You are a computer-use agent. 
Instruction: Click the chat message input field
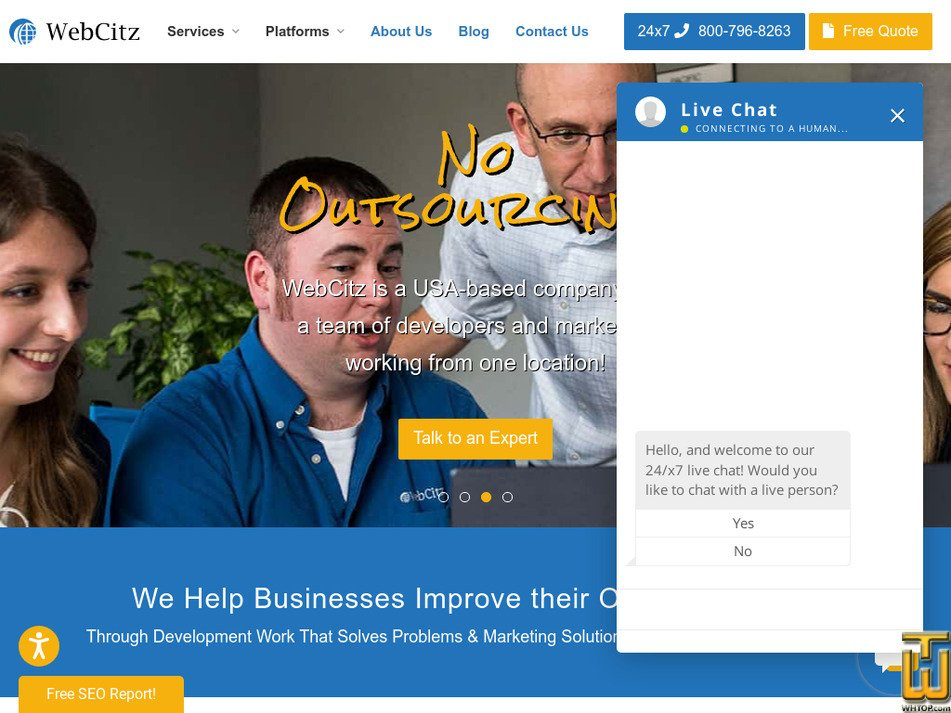(x=770, y=609)
